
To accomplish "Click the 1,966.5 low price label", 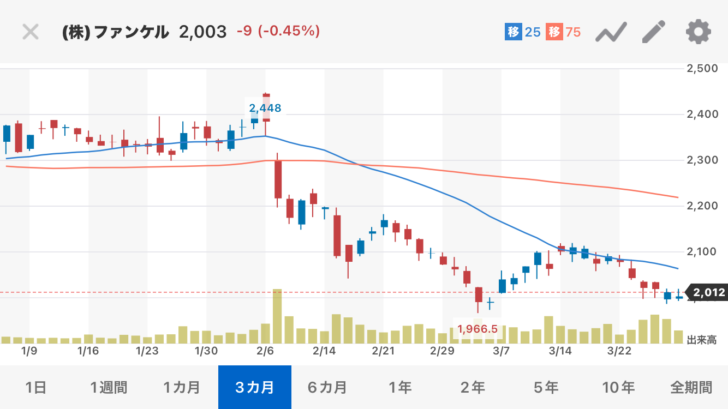I will (476, 328).
